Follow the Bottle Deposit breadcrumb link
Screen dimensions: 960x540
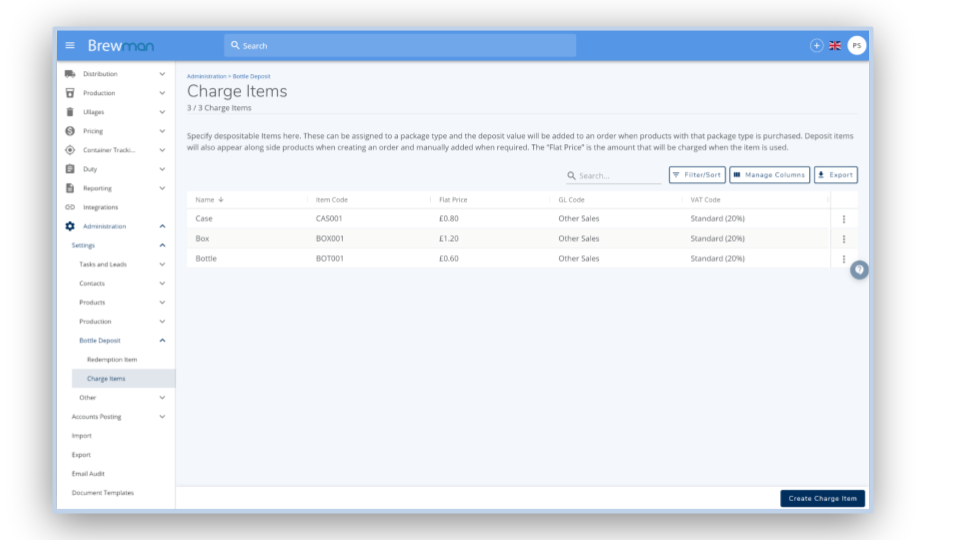point(252,77)
